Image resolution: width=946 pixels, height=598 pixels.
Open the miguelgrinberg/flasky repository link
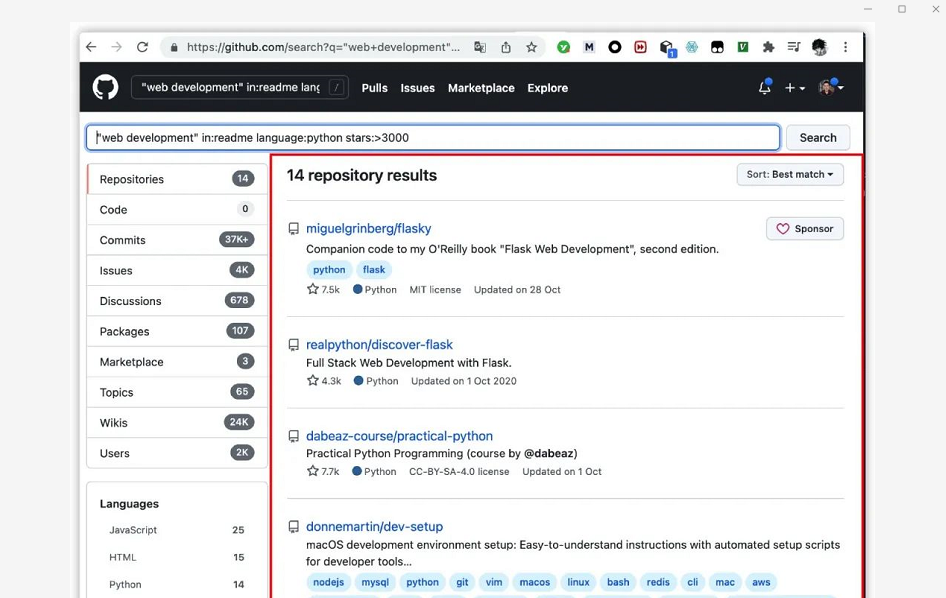[x=369, y=229]
